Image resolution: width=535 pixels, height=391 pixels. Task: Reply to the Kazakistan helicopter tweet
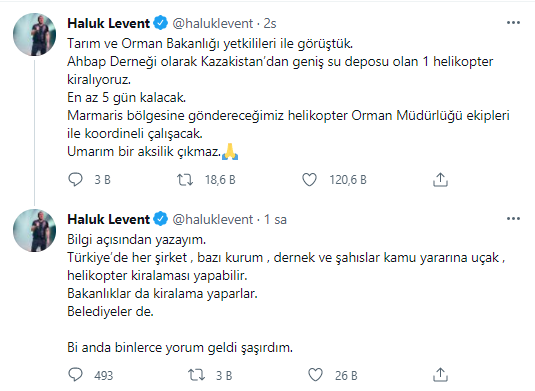[75, 179]
